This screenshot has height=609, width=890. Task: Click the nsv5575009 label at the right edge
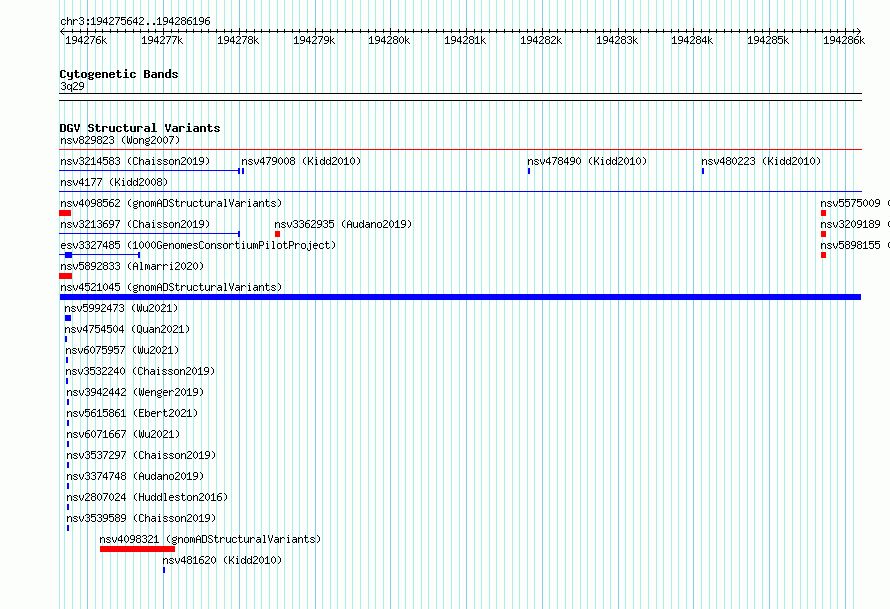click(x=854, y=203)
